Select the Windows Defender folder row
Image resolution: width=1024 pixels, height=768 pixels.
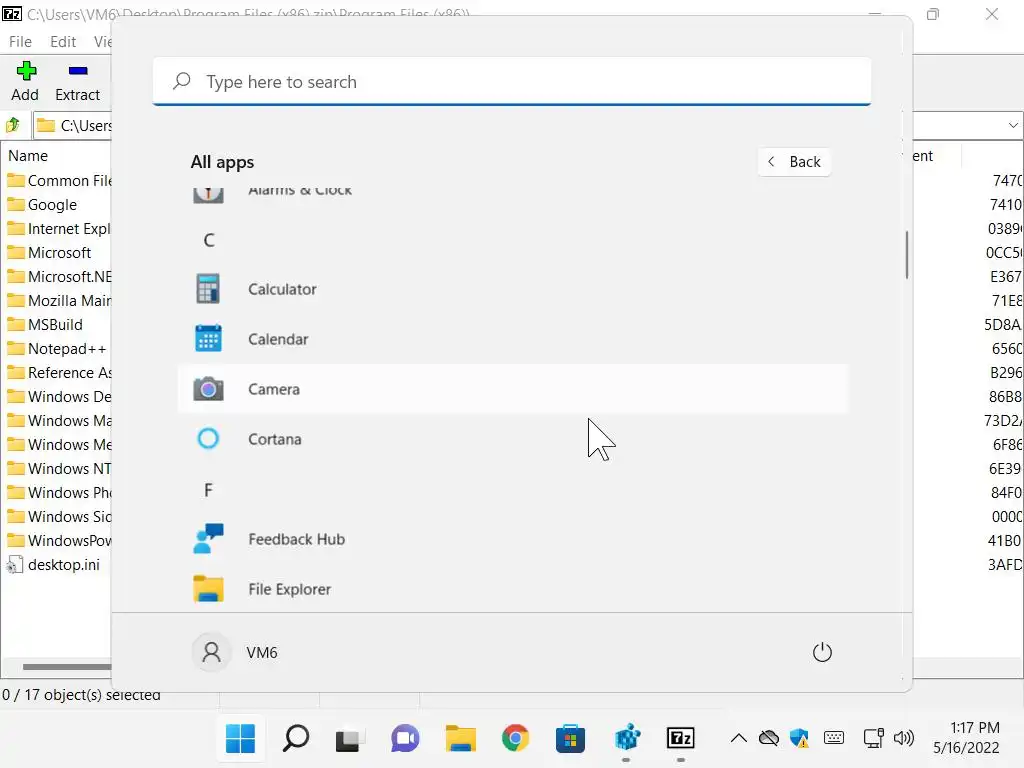59,397
